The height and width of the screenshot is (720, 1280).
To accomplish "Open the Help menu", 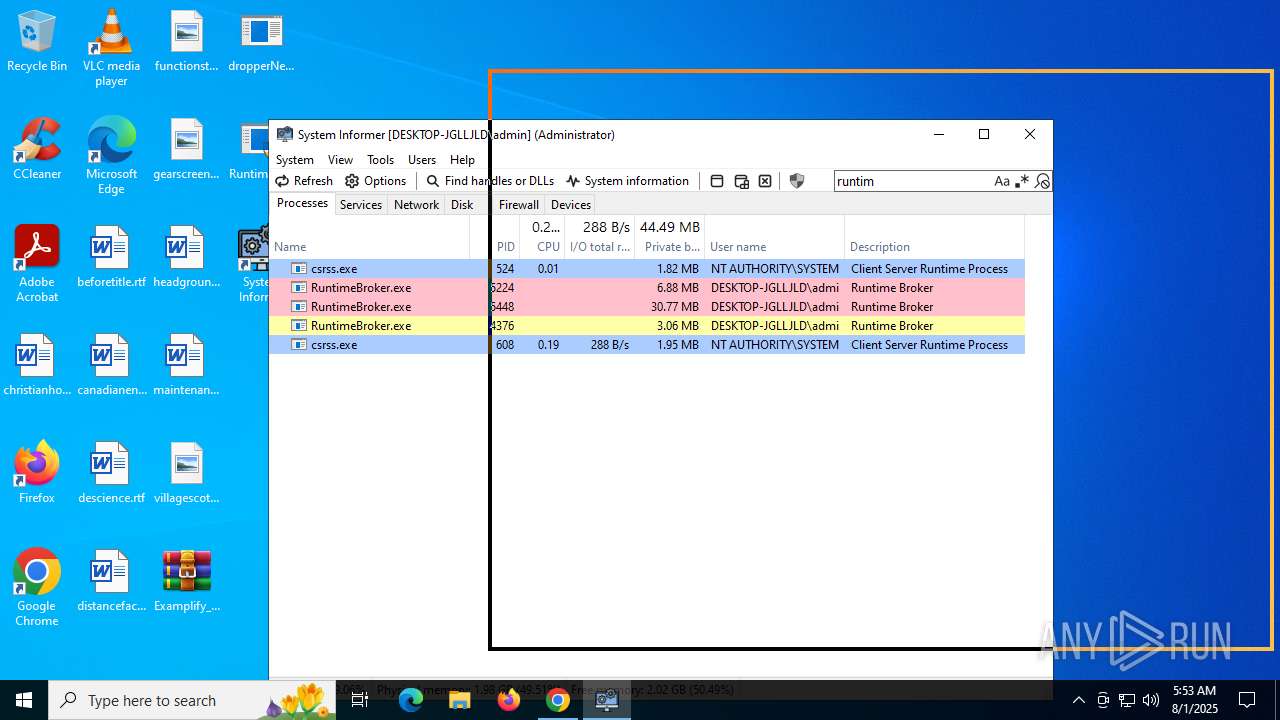I will [x=462, y=160].
